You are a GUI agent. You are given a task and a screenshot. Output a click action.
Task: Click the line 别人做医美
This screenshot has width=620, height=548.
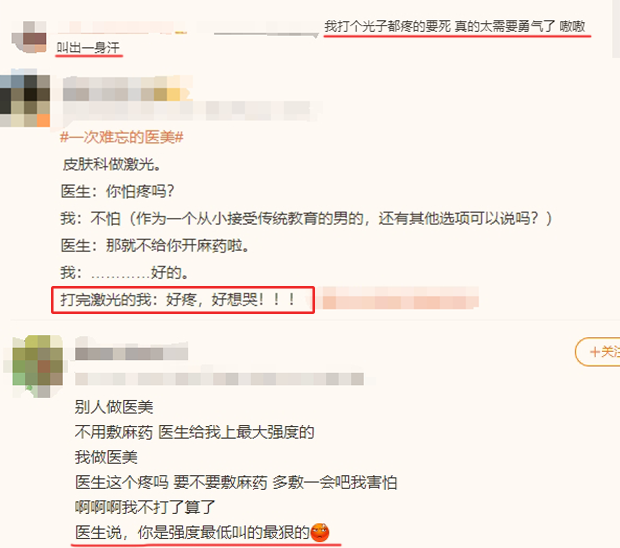[114, 407]
